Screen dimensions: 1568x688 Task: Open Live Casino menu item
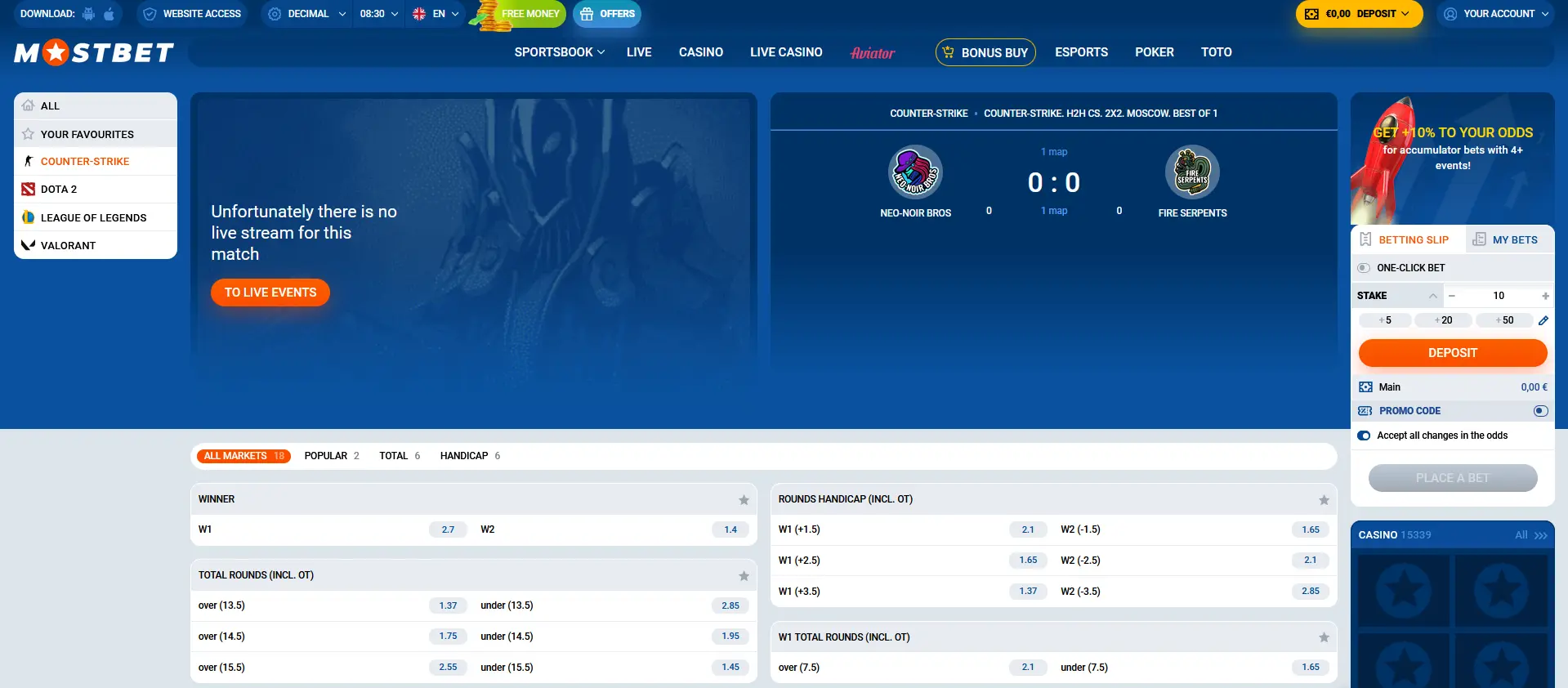point(786,52)
